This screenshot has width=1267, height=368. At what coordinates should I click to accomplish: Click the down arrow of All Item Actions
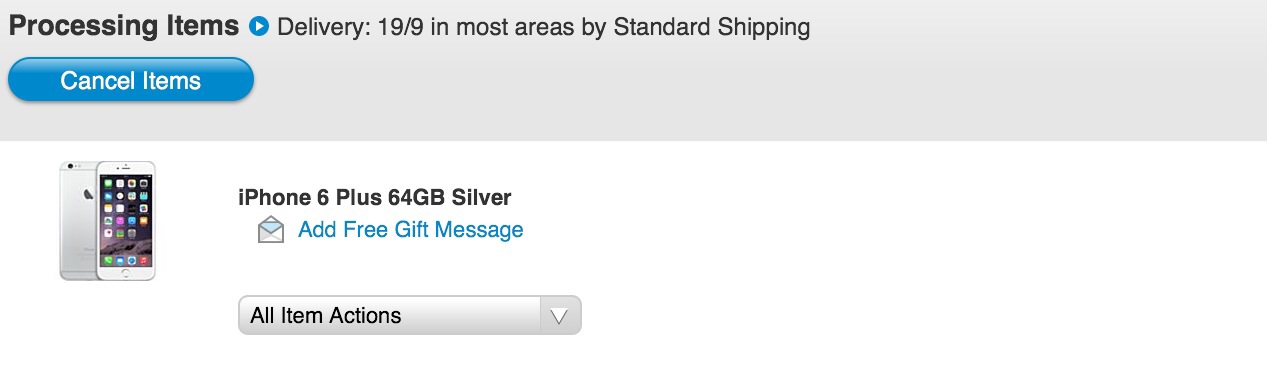(x=560, y=316)
